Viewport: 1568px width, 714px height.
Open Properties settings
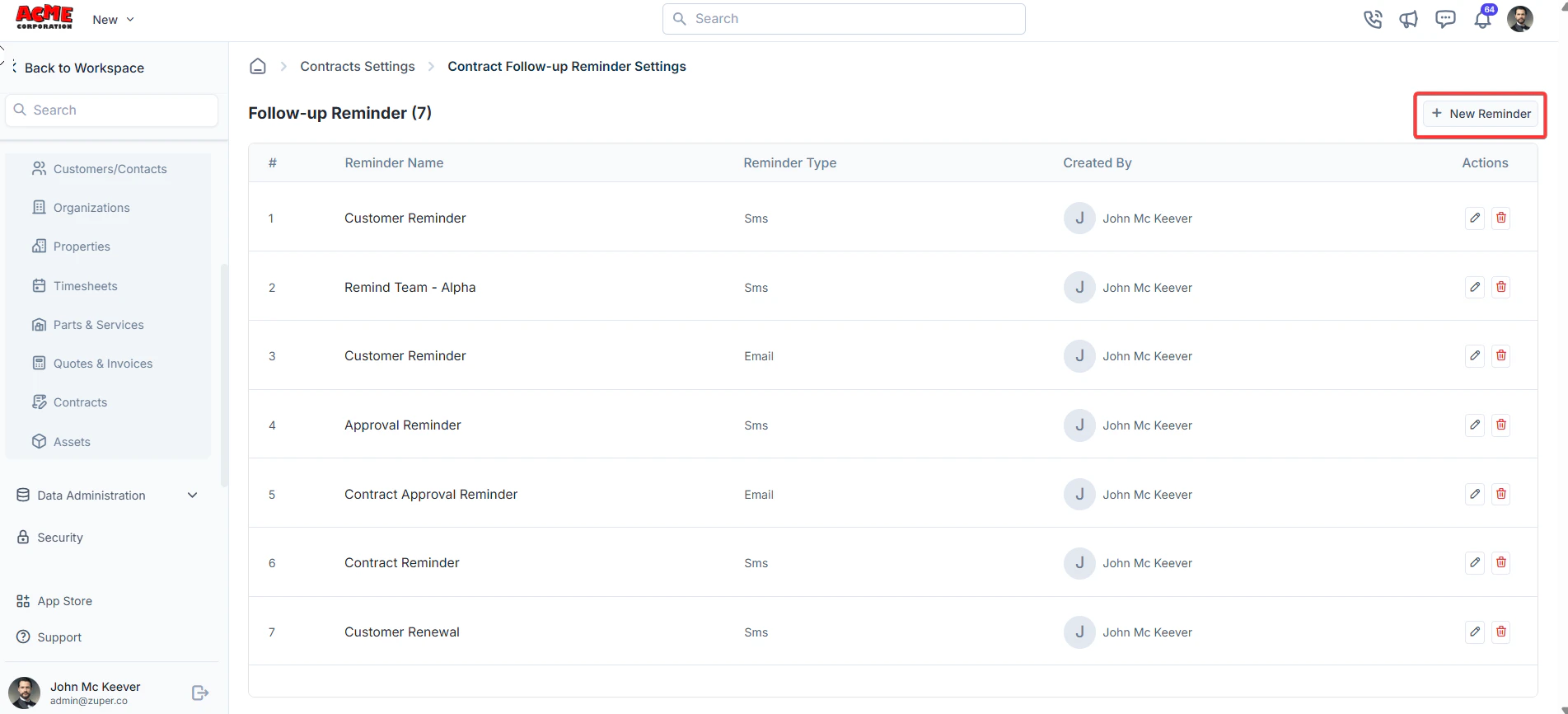72,247
